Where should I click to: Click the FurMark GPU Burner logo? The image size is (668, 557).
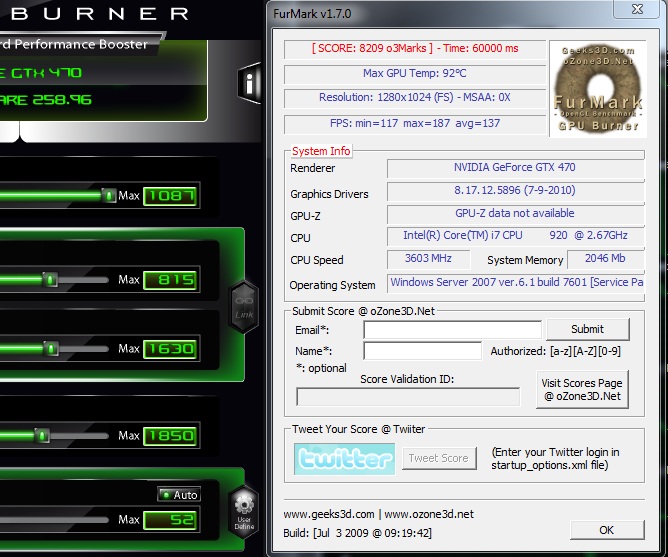(598, 89)
